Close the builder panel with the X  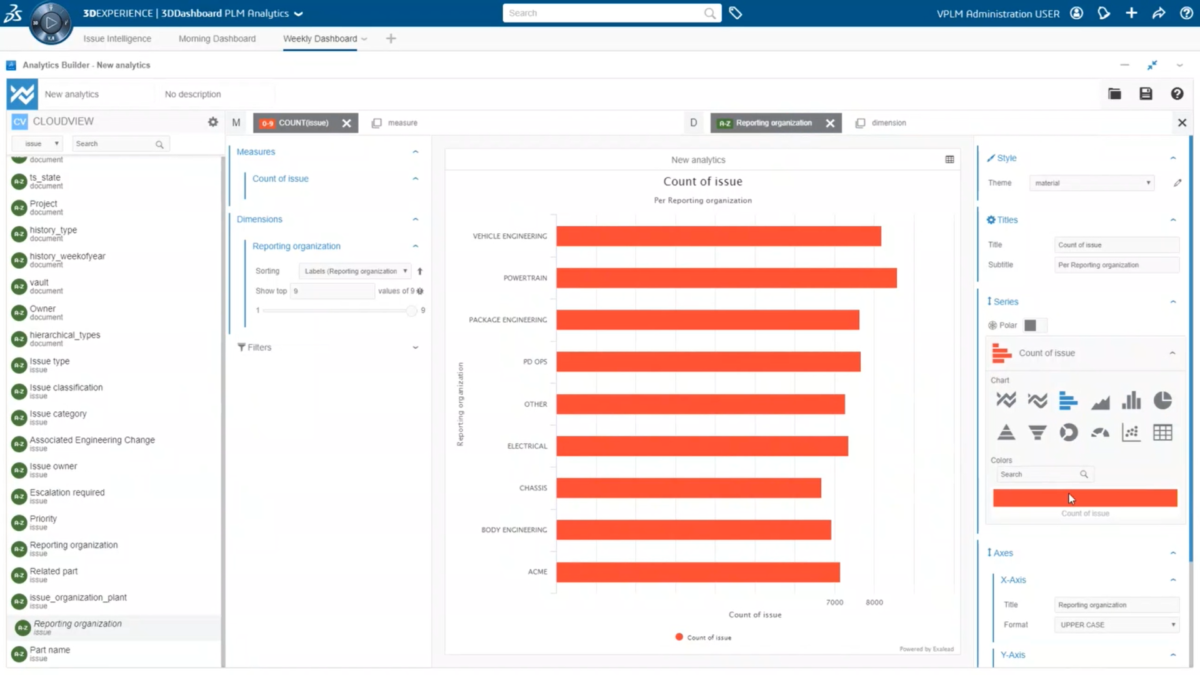point(1182,123)
